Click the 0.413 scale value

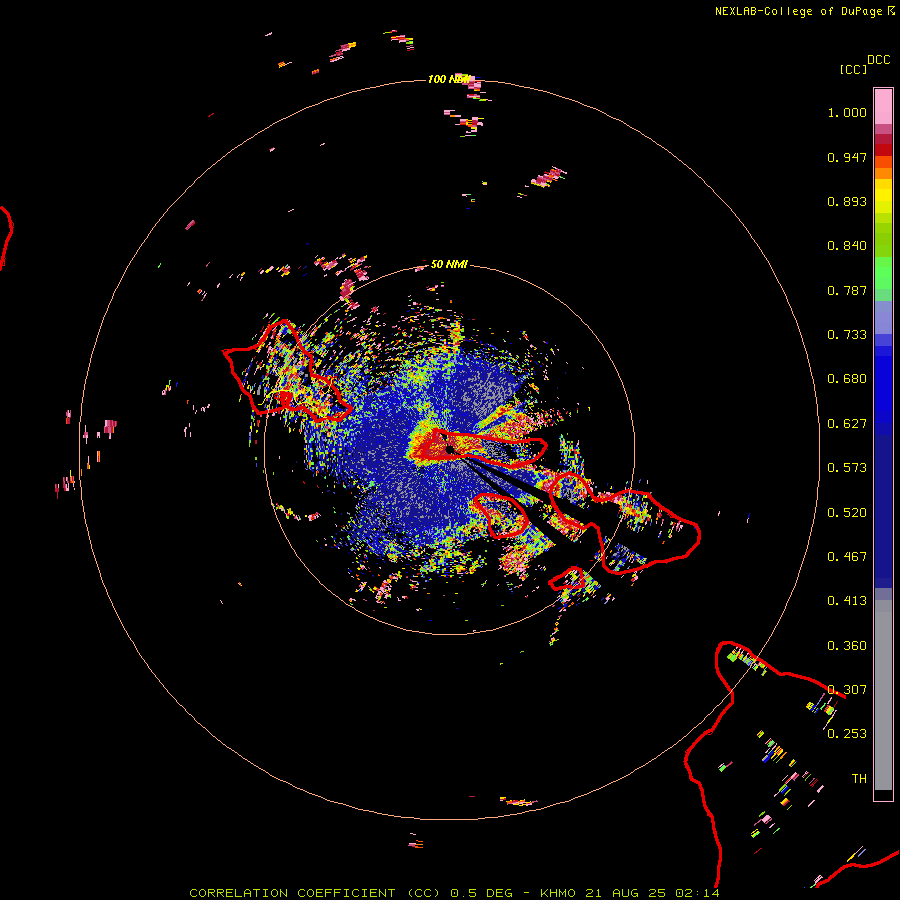tap(847, 601)
